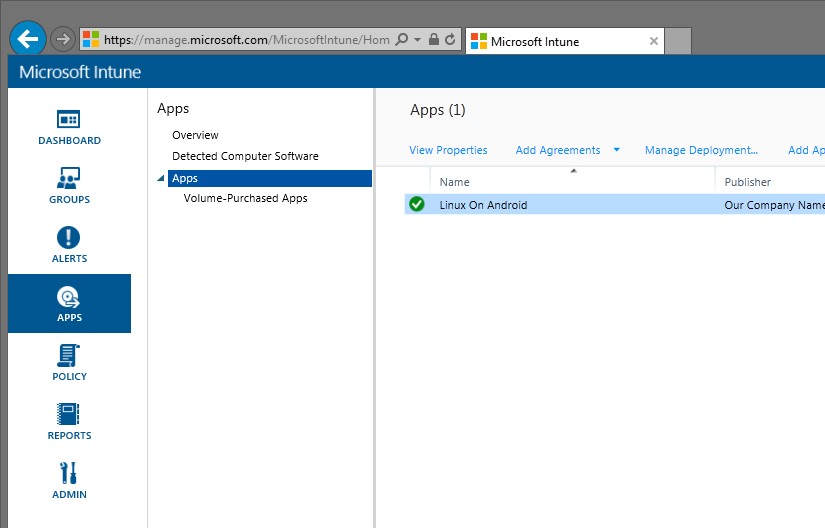The image size is (825, 528).
Task: Collapse the Apps tree node triangle
Action: coord(161,178)
